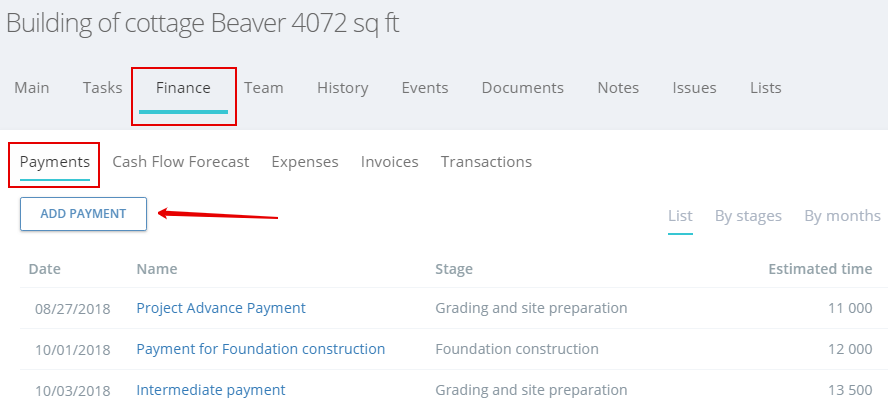
Task: Switch to By months view
Action: [x=842, y=216]
